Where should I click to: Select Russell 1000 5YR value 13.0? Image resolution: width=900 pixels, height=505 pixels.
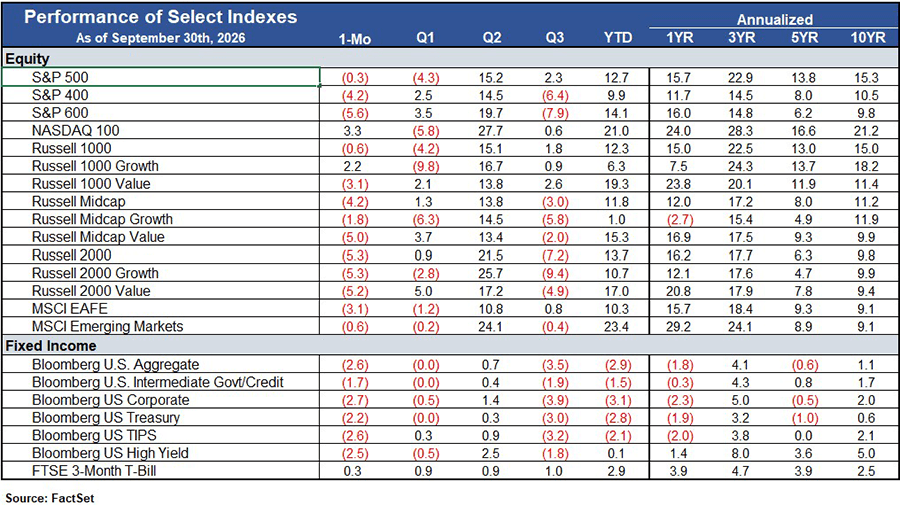[804, 149]
